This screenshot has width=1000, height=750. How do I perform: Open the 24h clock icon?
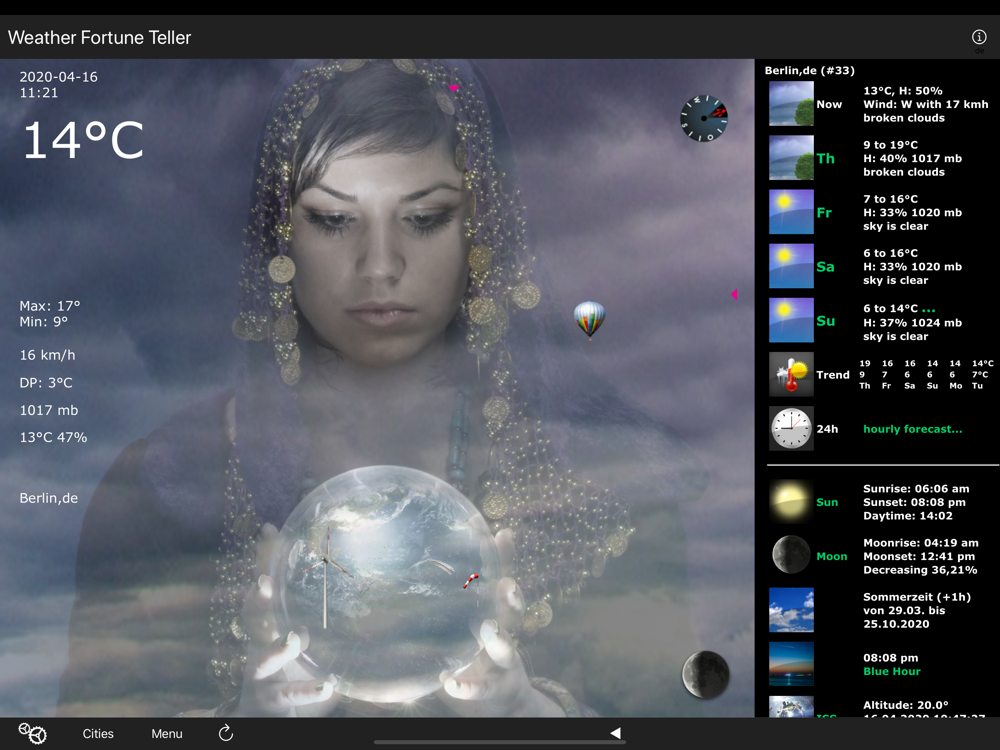tap(791, 429)
